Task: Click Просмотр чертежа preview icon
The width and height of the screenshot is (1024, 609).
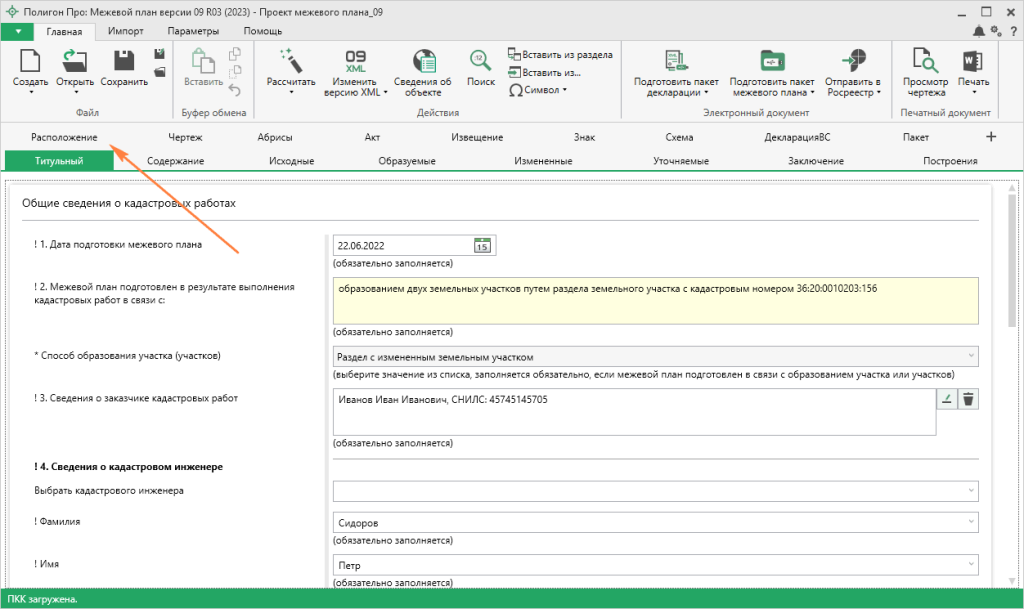Action: [925, 60]
